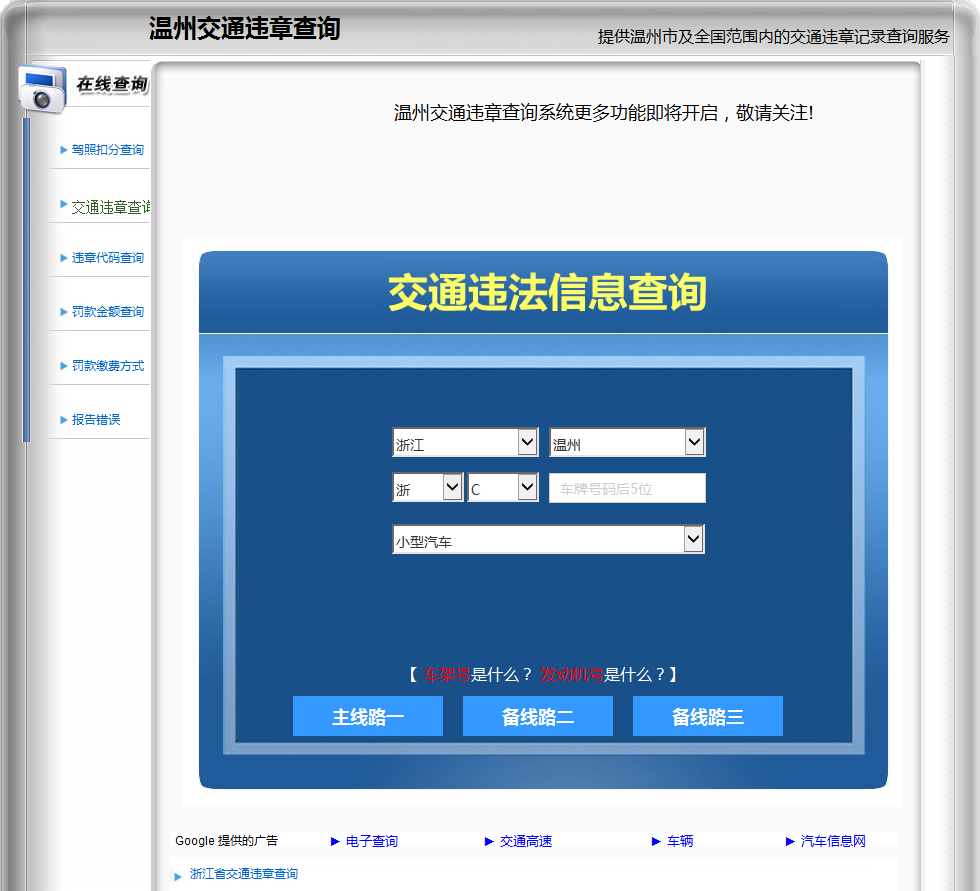980x891 pixels.
Task: Click the camera icon beside 在线查询
Action: (42, 88)
